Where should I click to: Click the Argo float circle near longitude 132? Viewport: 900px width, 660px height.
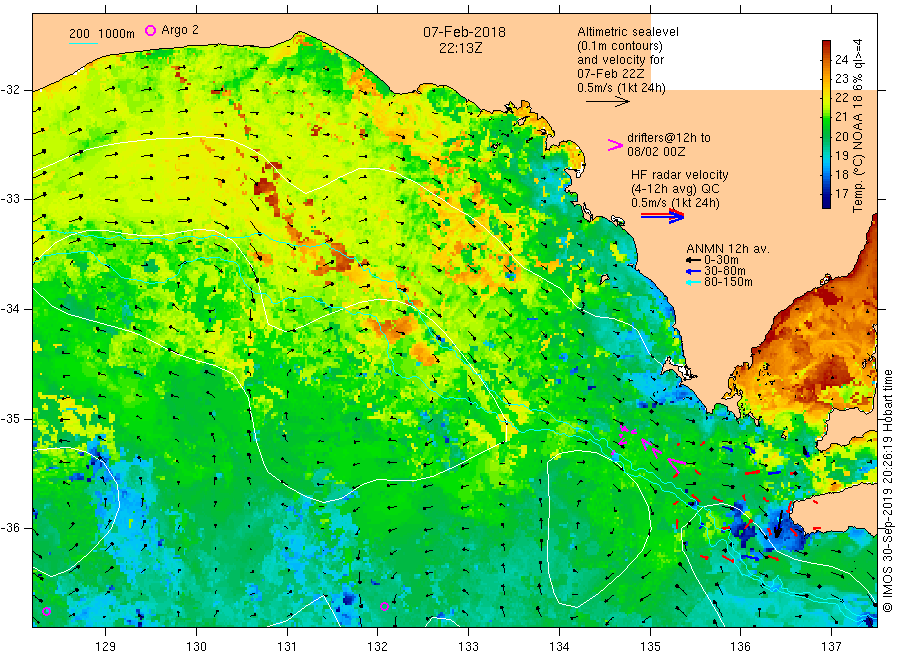coord(385,607)
